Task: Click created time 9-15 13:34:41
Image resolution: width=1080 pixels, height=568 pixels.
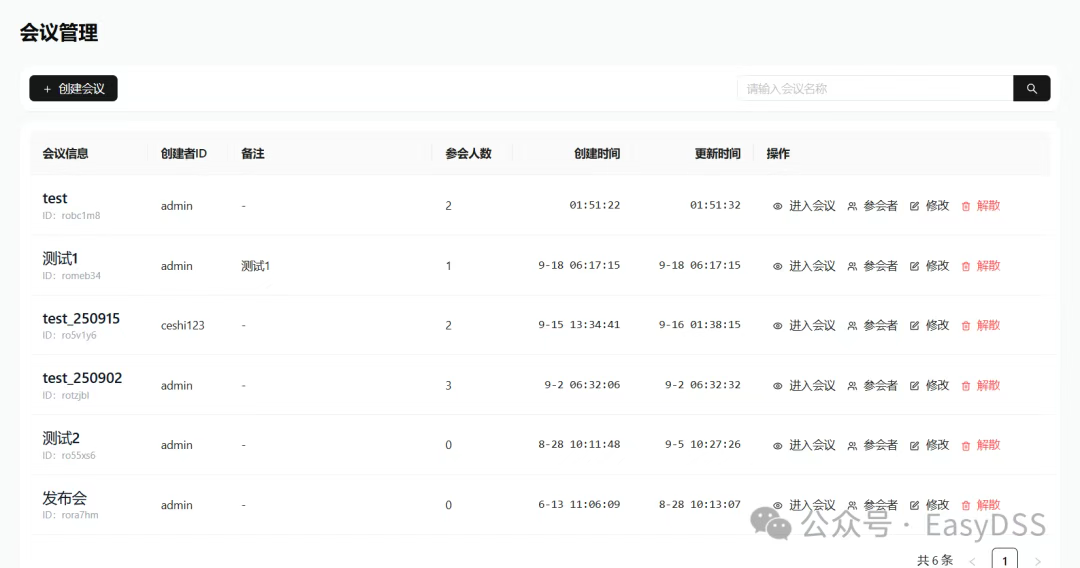Action: click(x=579, y=324)
